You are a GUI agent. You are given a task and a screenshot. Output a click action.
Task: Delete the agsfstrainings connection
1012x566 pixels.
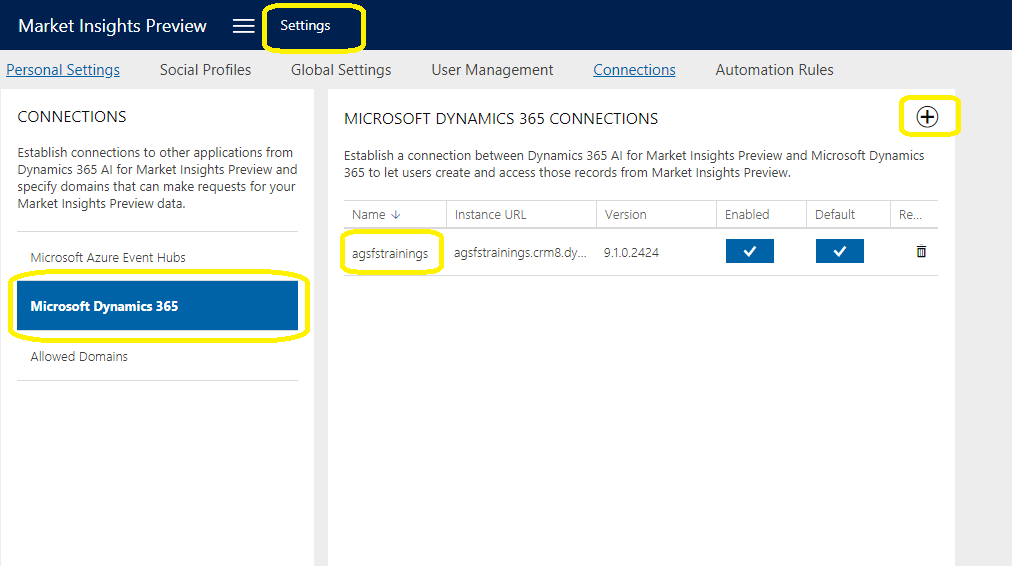(x=921, y=252)
